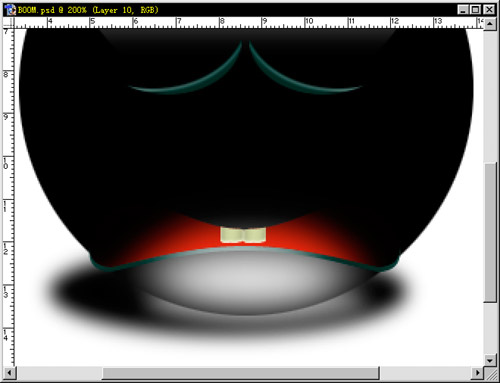Click the horizontal scrollbar thumb

point(240,373)
